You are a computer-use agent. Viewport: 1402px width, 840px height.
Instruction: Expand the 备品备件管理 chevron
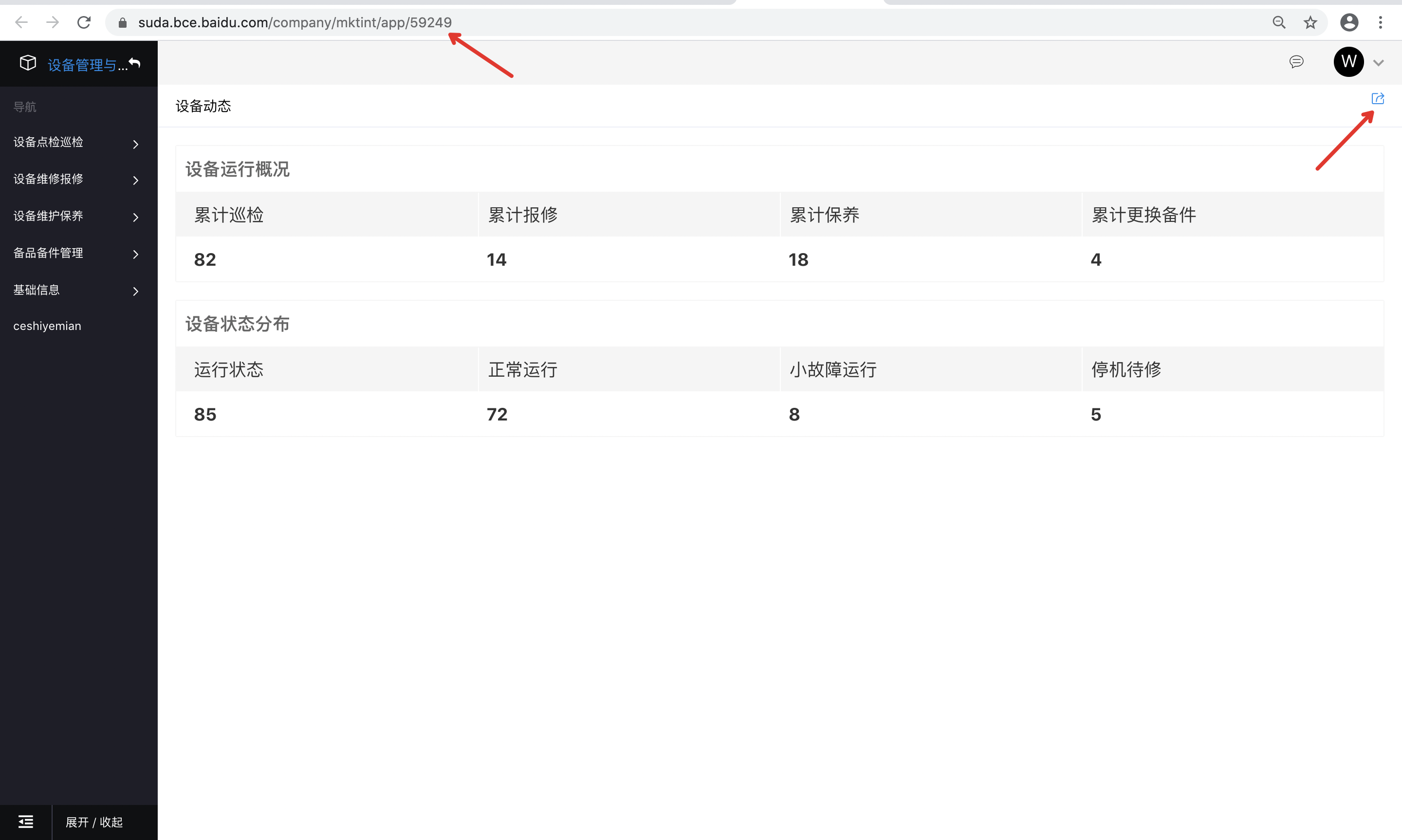pos(136,254)
